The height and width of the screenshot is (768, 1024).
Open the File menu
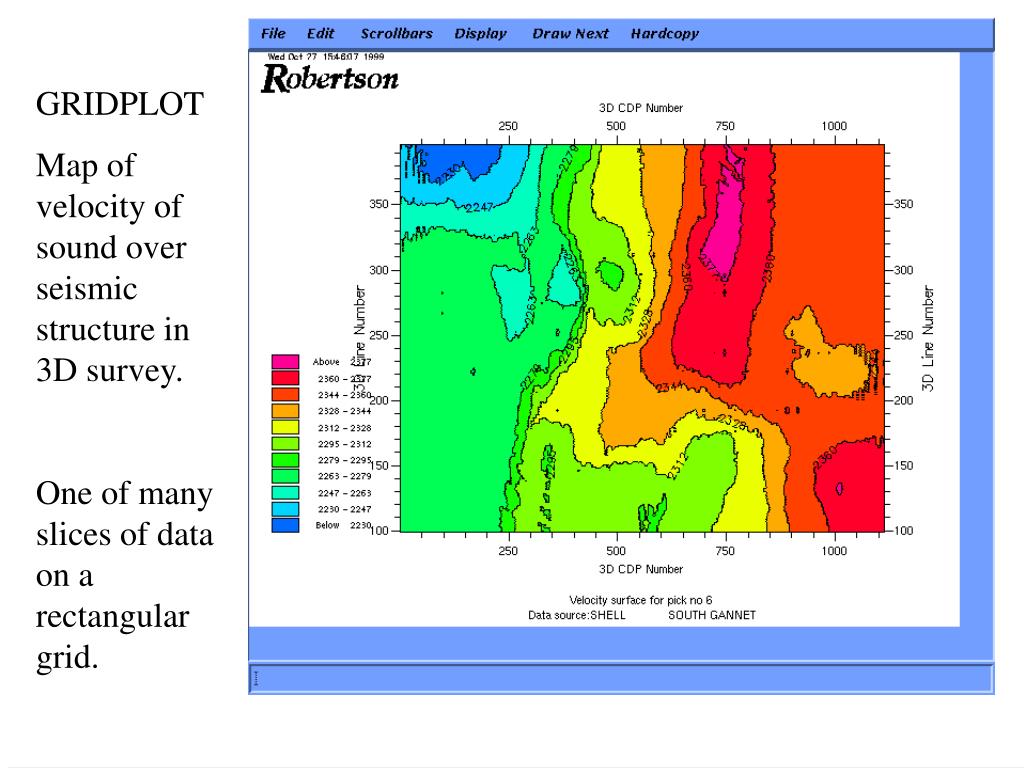point(273,34)
